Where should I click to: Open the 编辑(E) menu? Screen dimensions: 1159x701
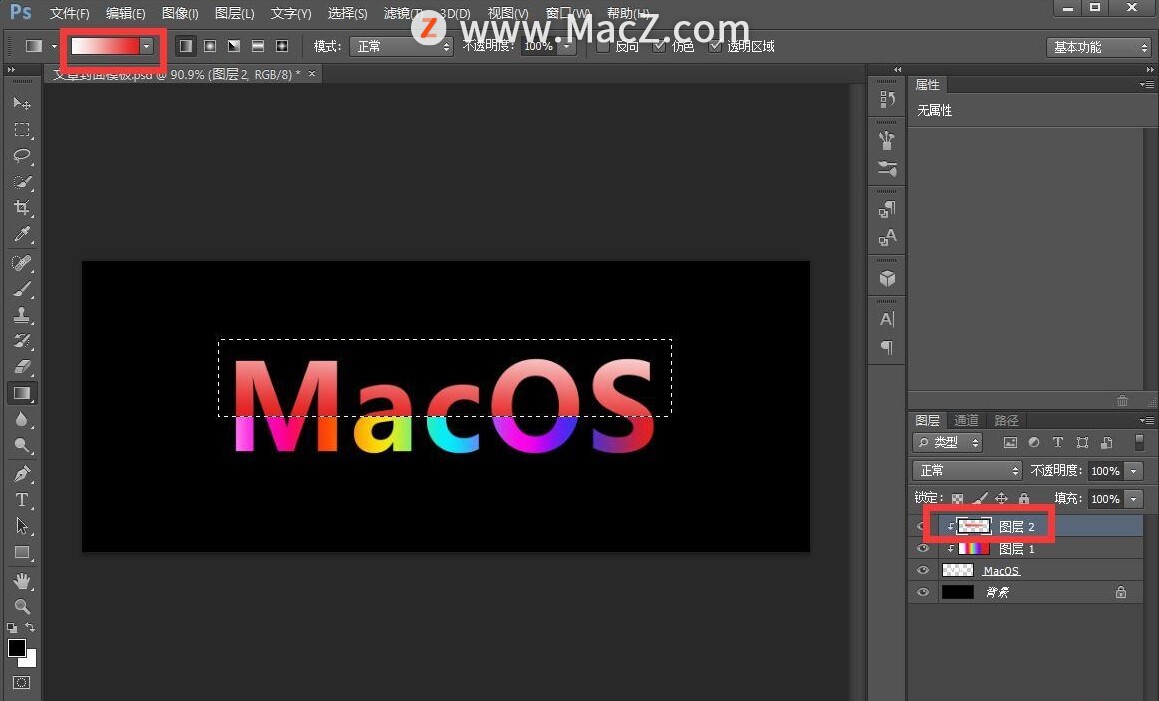click(x=126, y=13)
